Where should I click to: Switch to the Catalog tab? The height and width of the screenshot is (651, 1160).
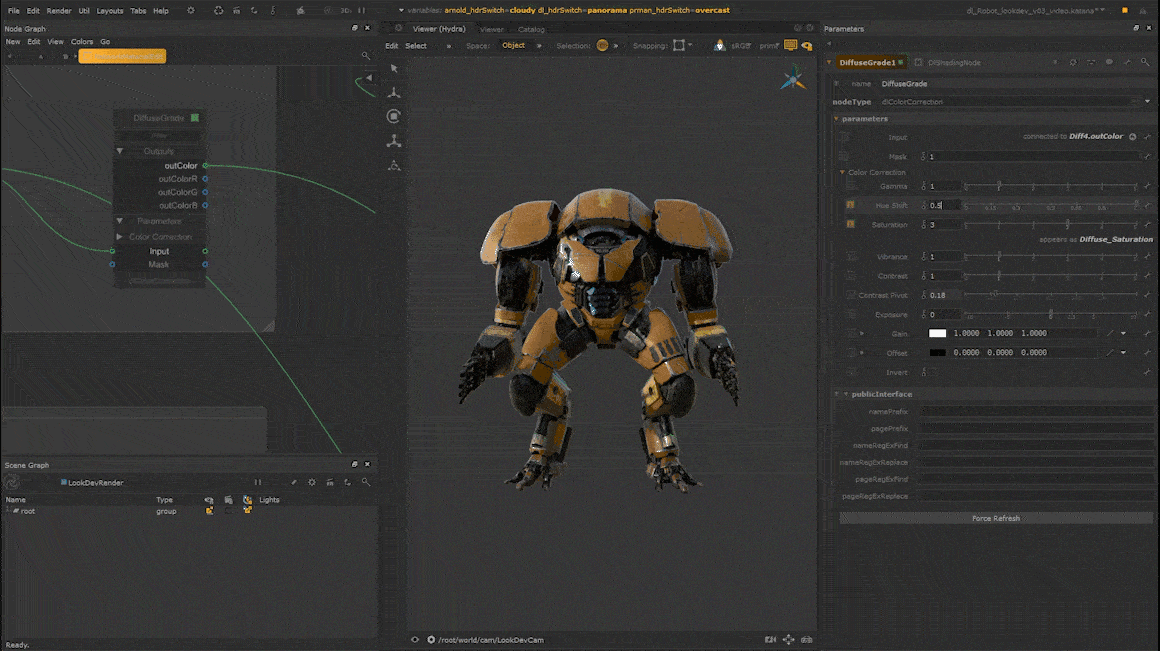[x=531, y=29]
